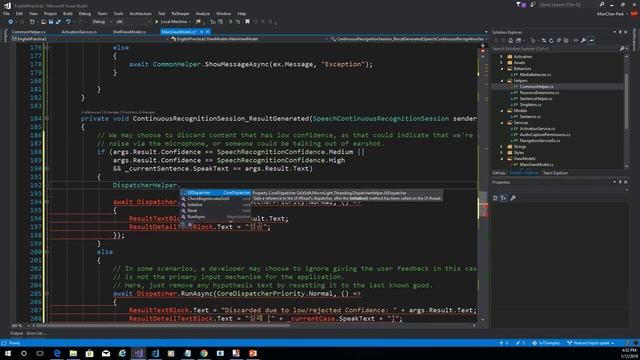Viewport: 640px width, 360px height.
Task: Click Solution Explorer search magnifier icon
Action: (x=622, y=49)
